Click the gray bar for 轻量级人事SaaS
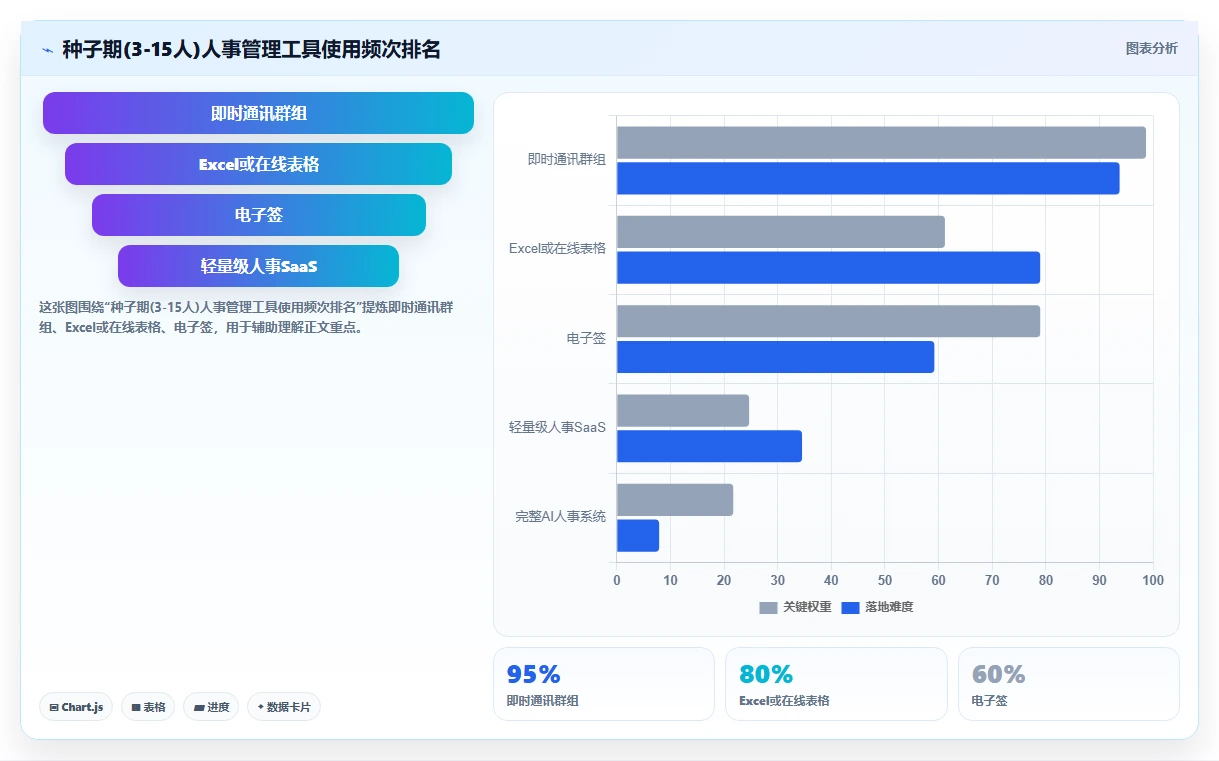This screenshot has width=1219, height=761. pos(683,411)
